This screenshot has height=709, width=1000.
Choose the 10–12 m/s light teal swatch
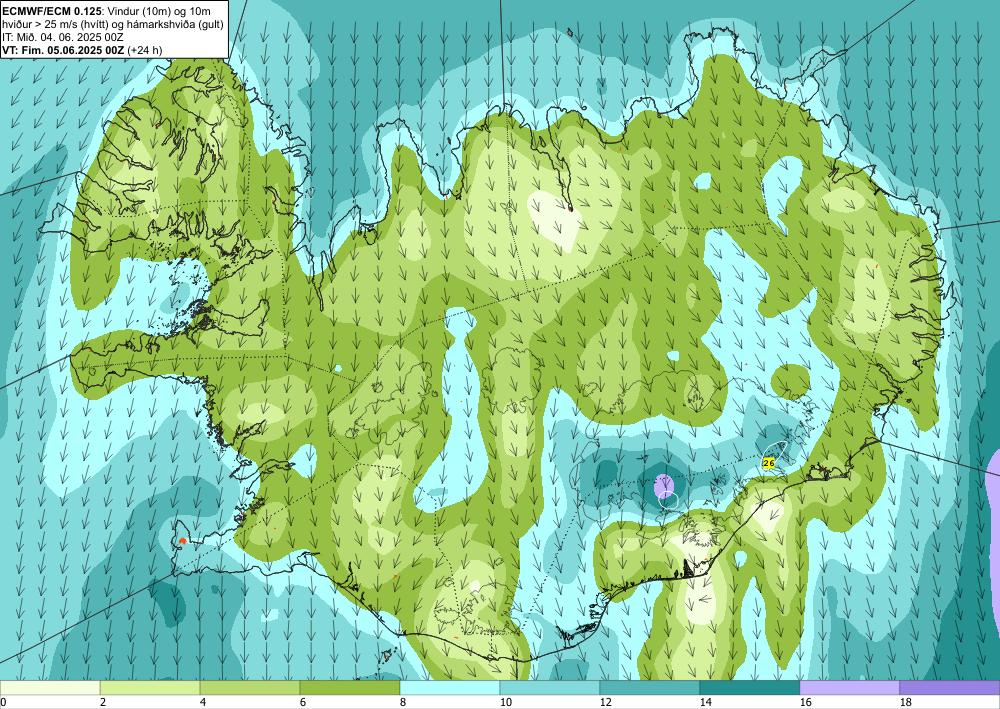[x=550, y=687]
